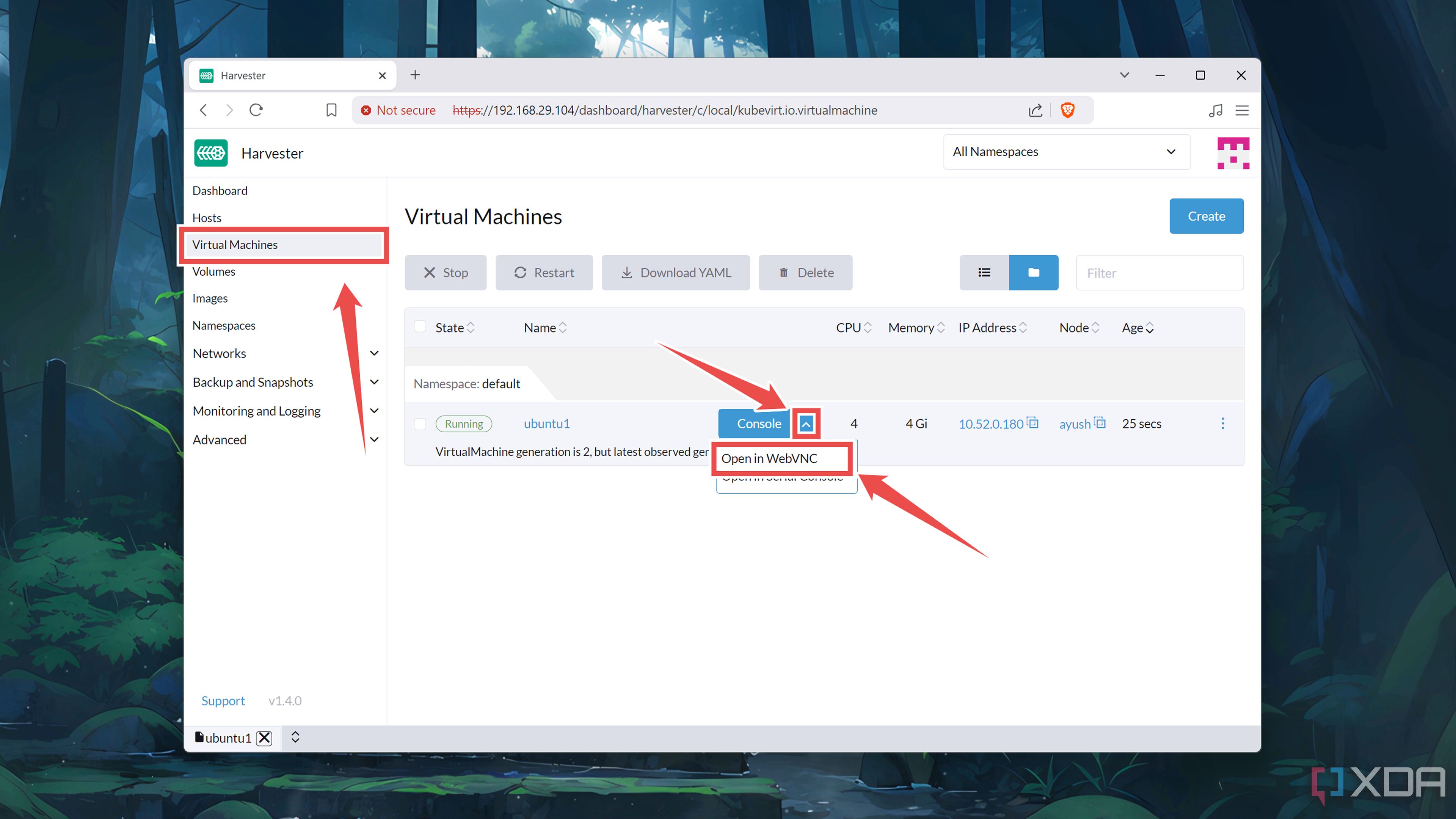The image size is (1456, 819).
Task: Switch to group by namespace folder view
Action: point(1034,273)
